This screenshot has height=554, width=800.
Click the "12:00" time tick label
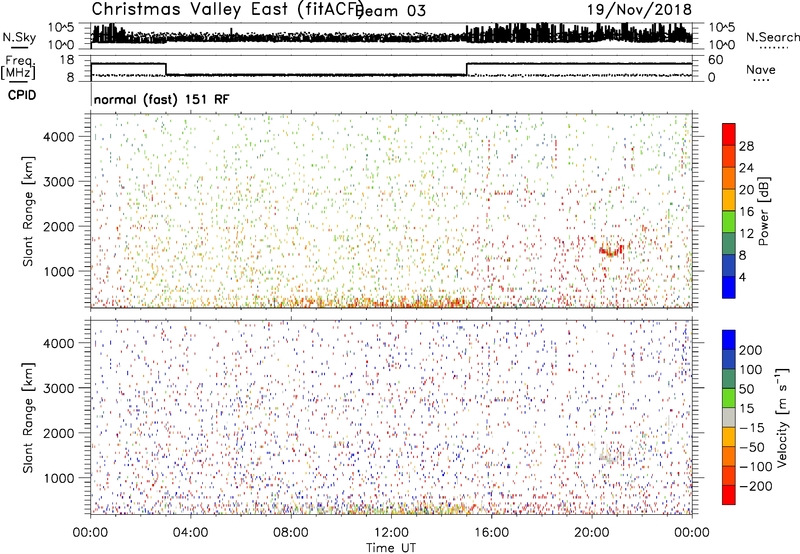(391, 533)
